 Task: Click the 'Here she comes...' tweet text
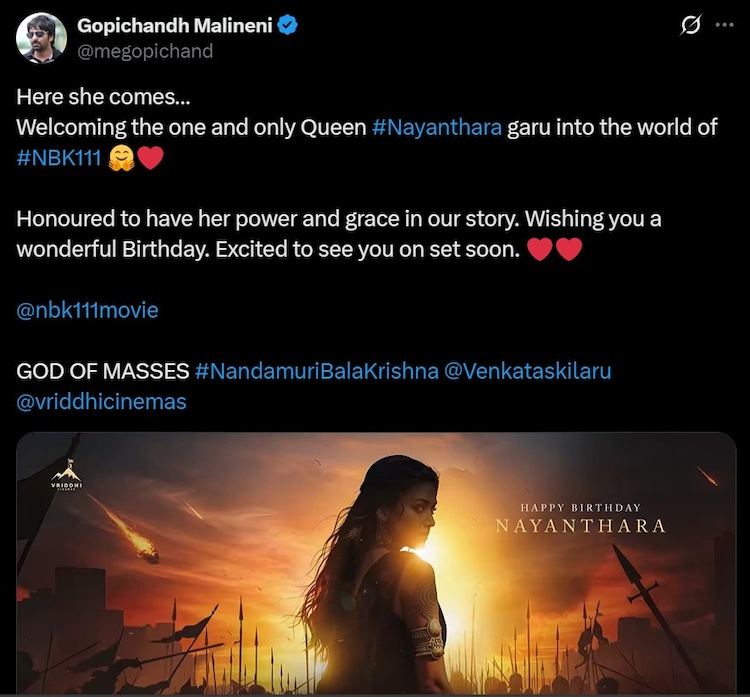tap(103, 97)
